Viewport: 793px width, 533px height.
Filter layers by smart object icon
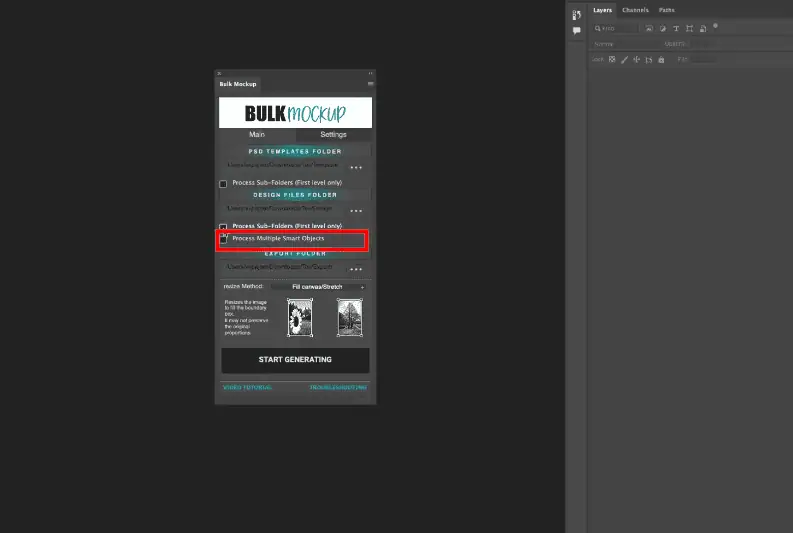coord(702,28)
